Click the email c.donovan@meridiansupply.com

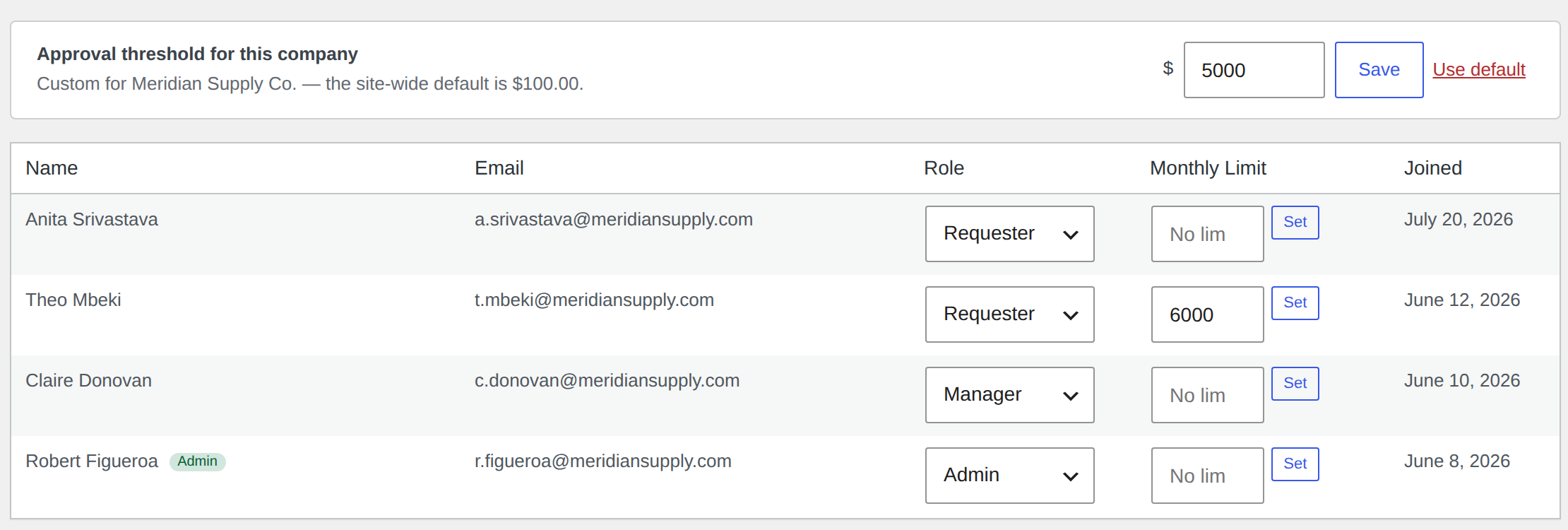point(607,381)
